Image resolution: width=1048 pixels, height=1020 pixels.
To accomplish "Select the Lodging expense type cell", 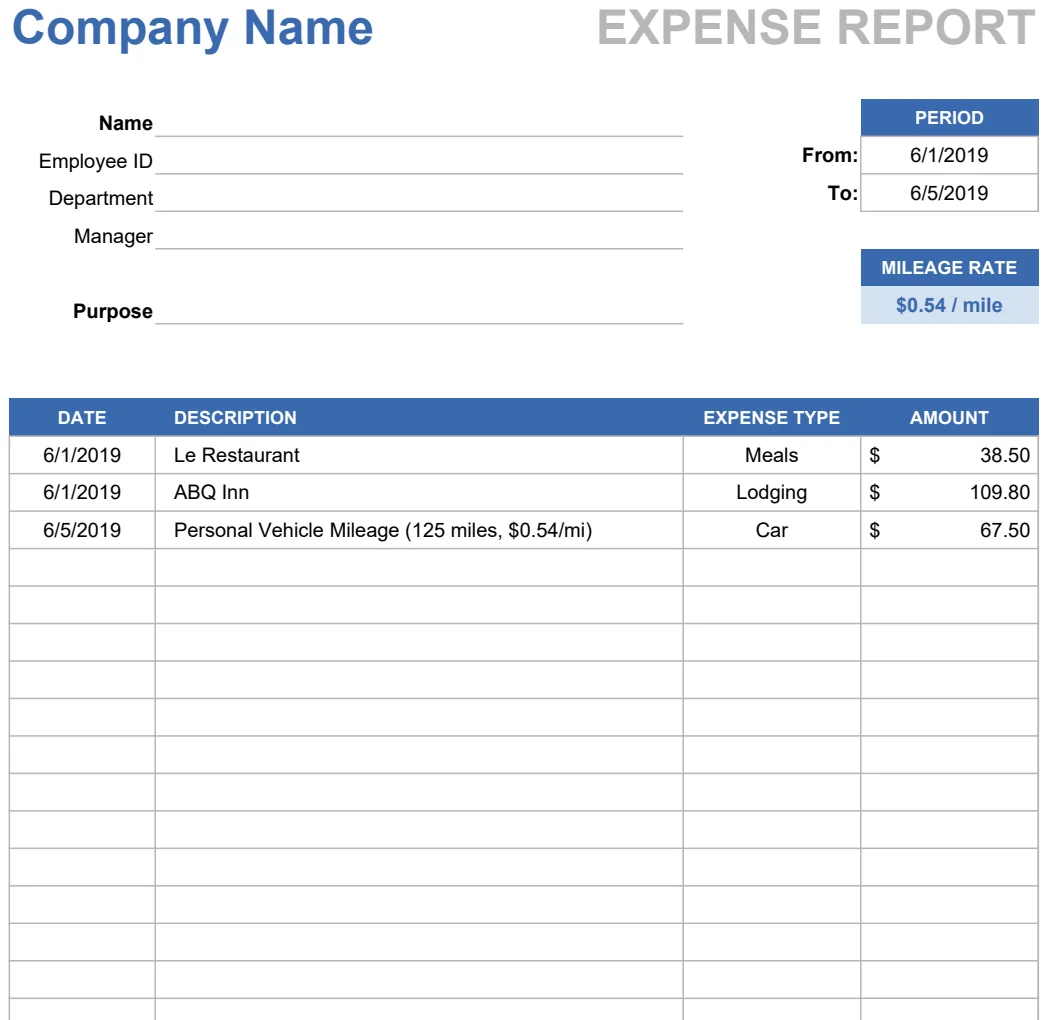I will 771,493.
